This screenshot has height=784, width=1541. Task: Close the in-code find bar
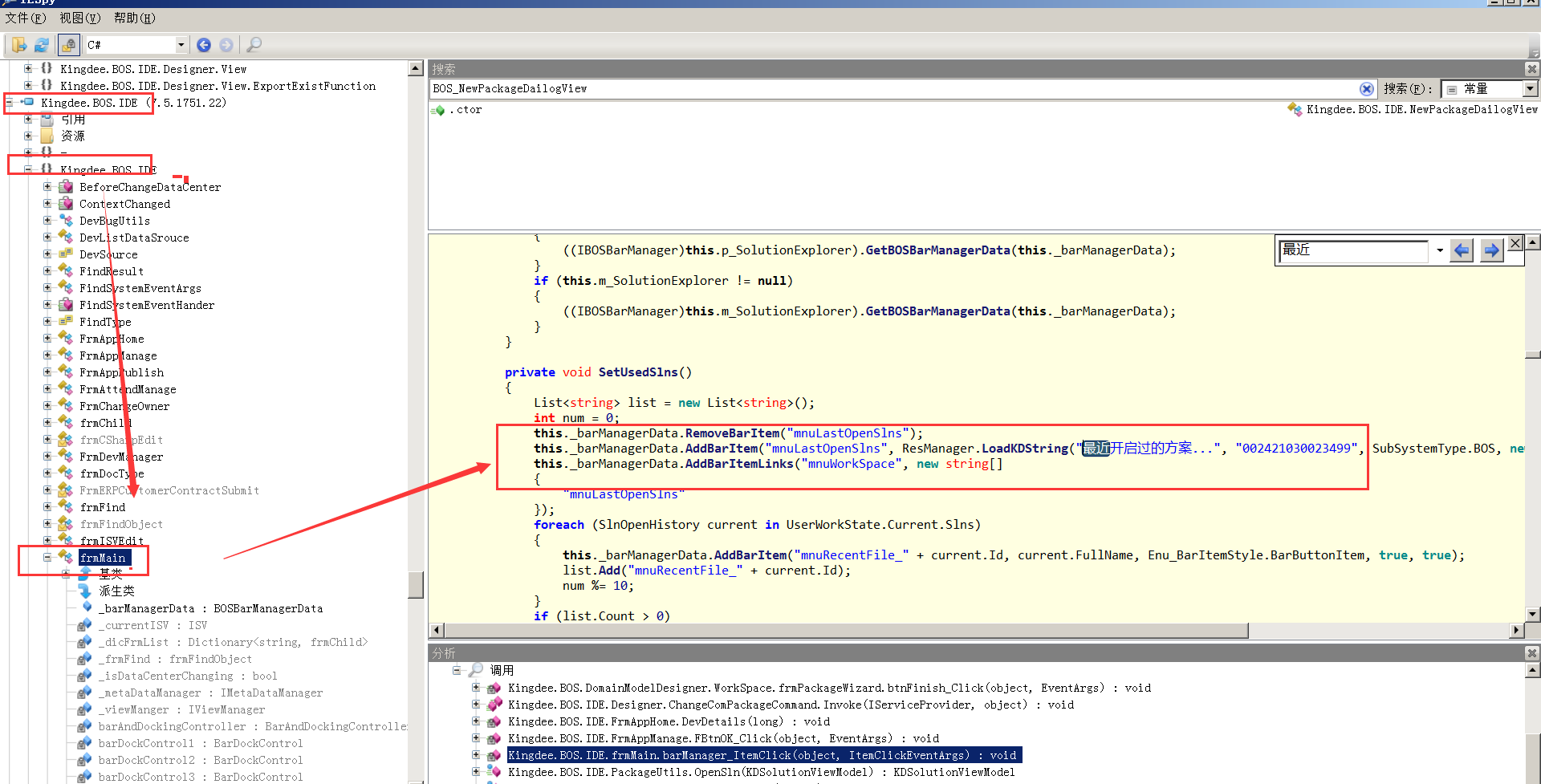click(1515, 243)
